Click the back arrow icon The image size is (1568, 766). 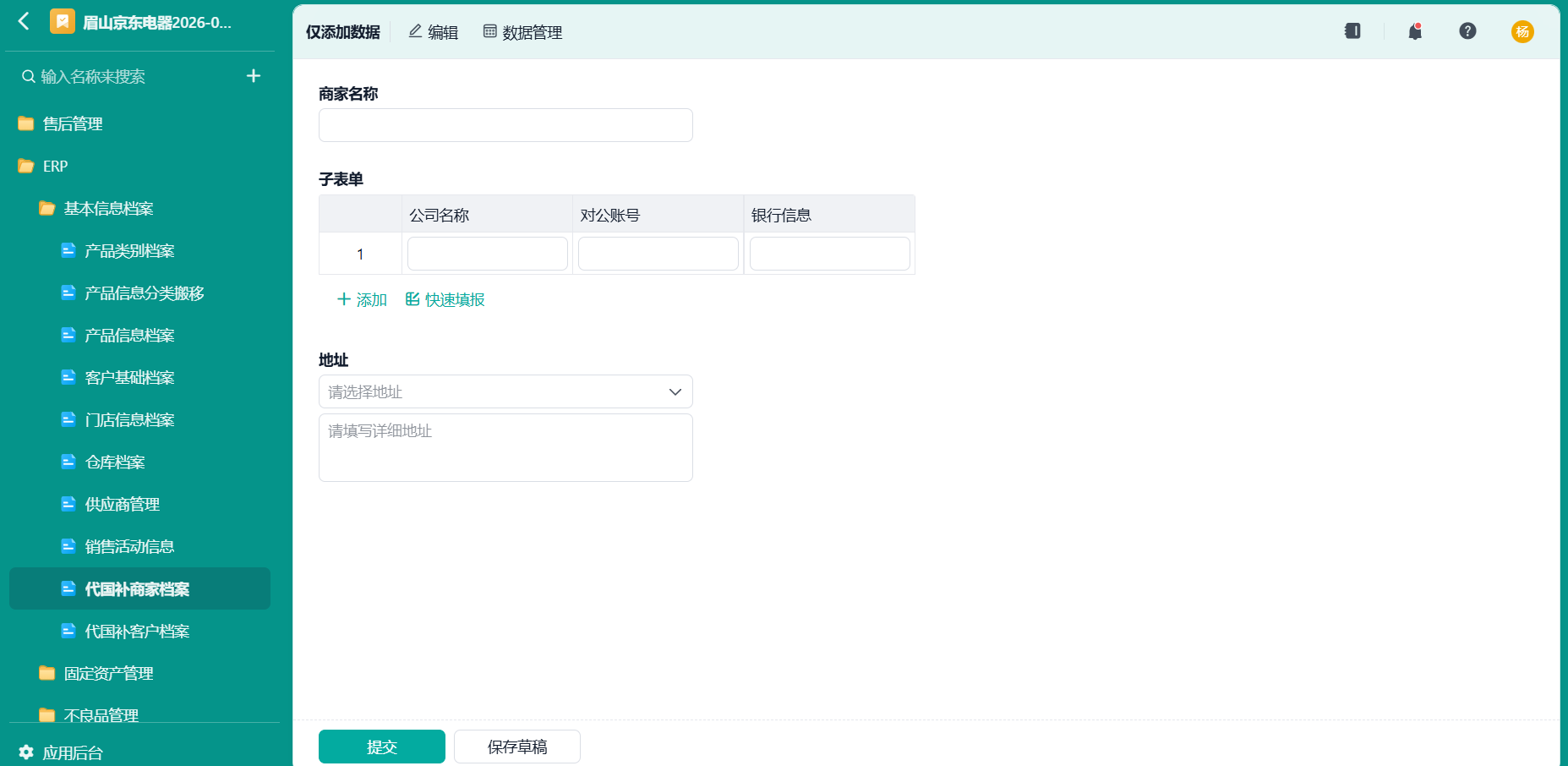24,21
